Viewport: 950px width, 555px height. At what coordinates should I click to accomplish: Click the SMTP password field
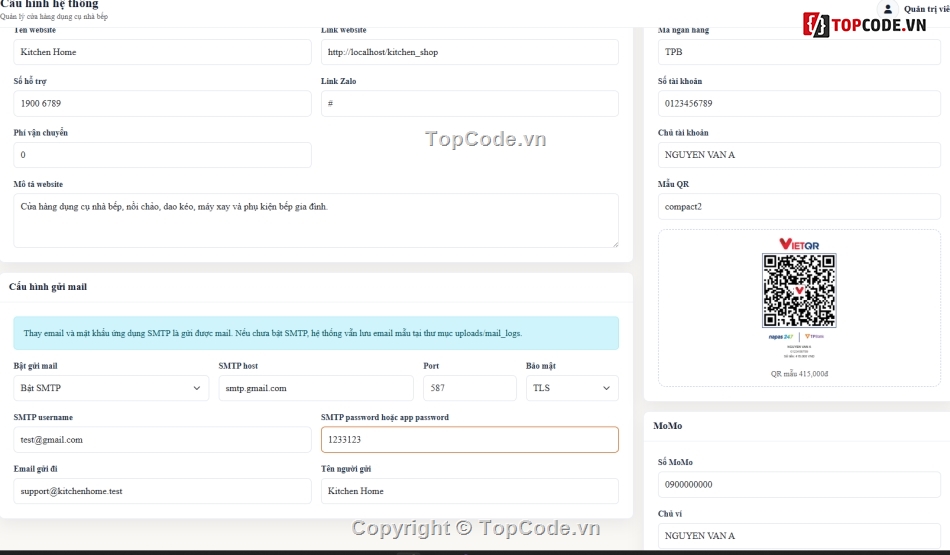click(x=470, y=440)
